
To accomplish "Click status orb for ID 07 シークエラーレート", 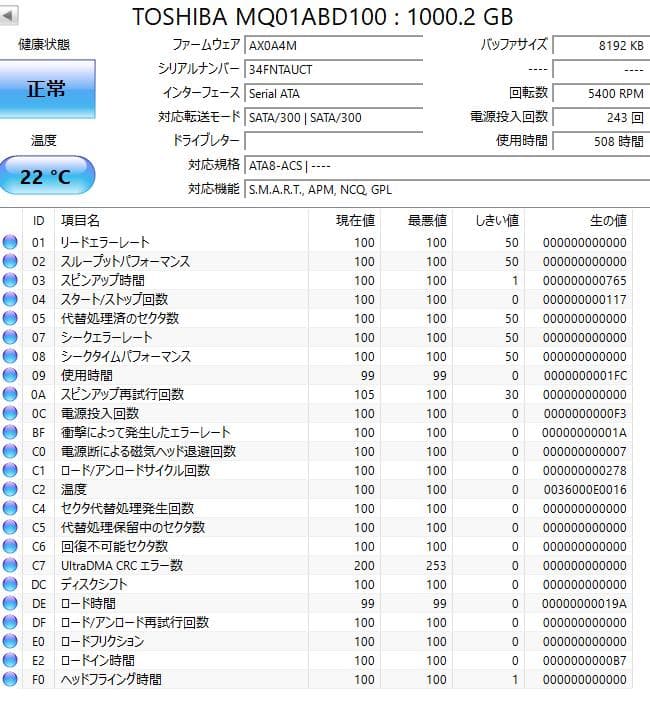I will [10, 337].
